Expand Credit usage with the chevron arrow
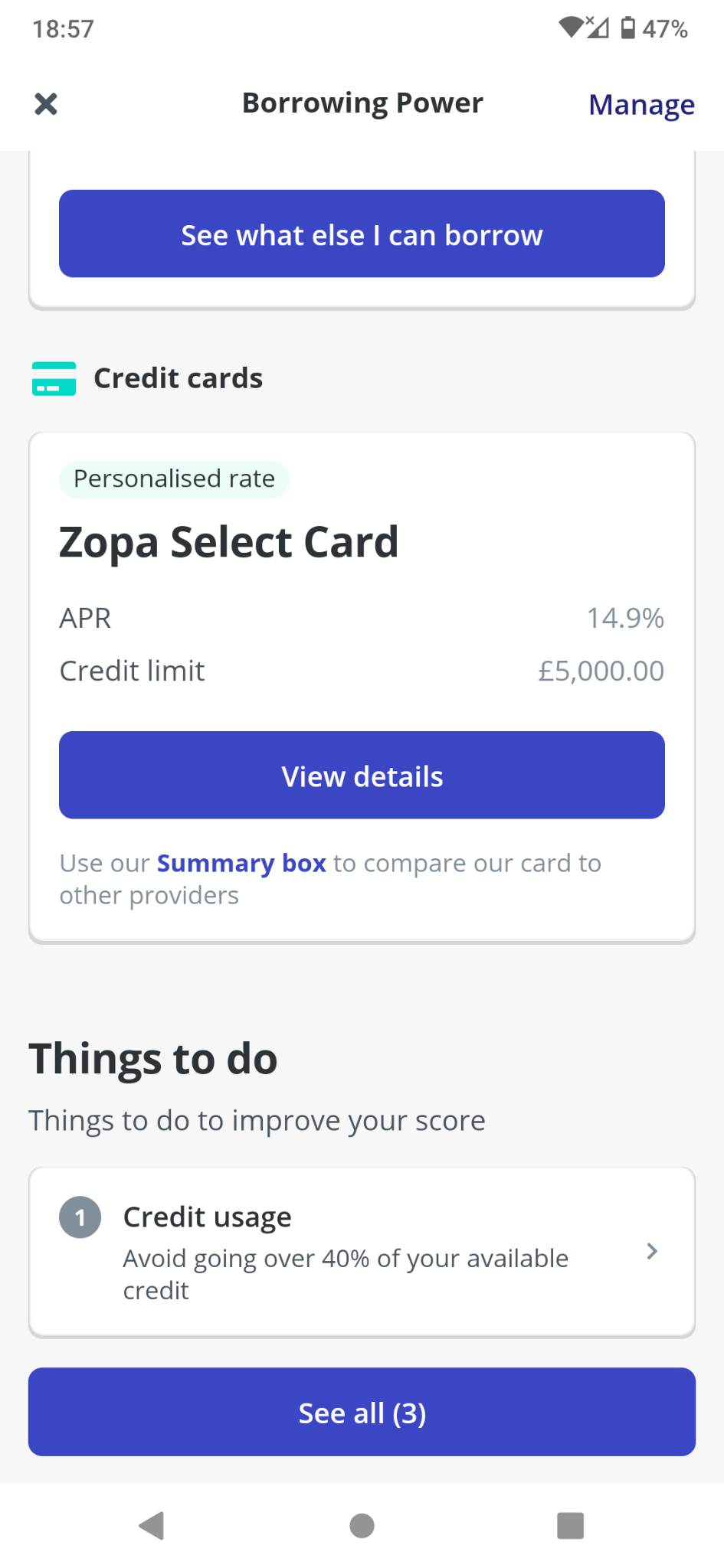The image size is (724, 1568). coord(652,1251)
